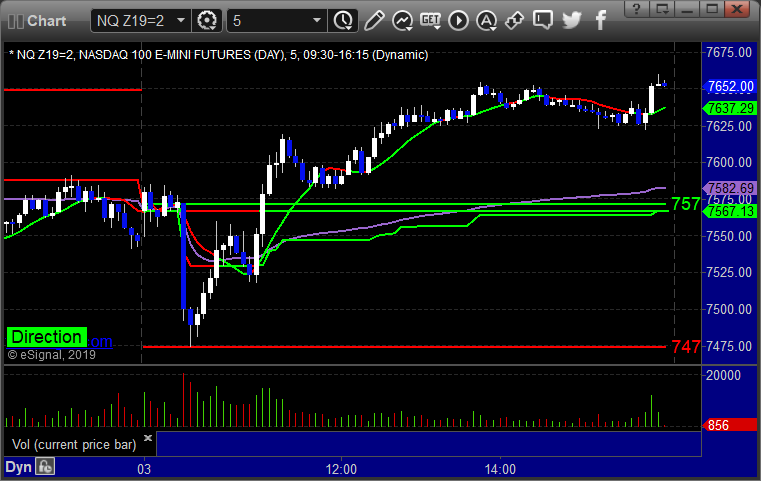
Task: Click the 20000 volume axis label
Action: point(723,375)
